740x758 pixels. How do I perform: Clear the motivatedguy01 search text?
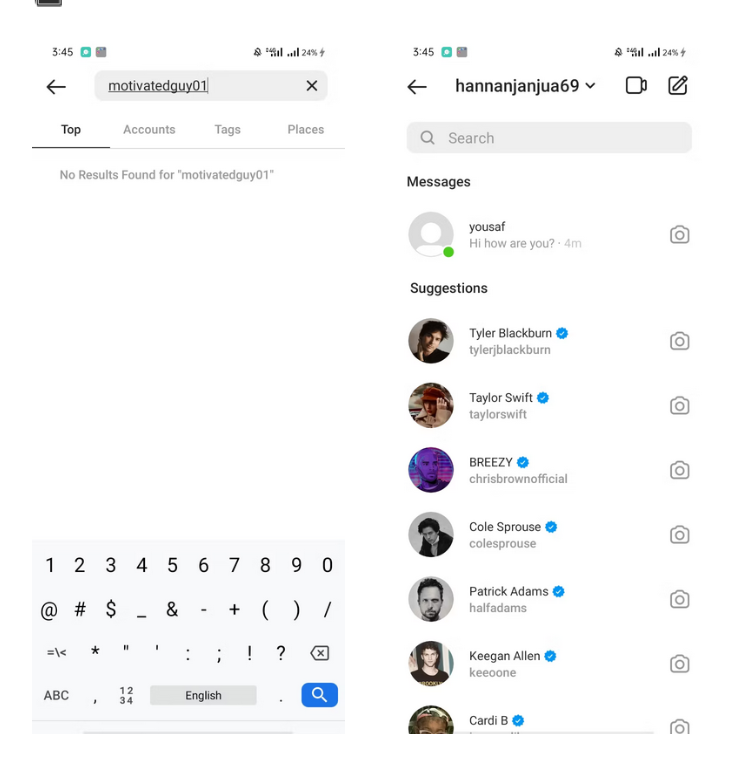click(312, 86)
